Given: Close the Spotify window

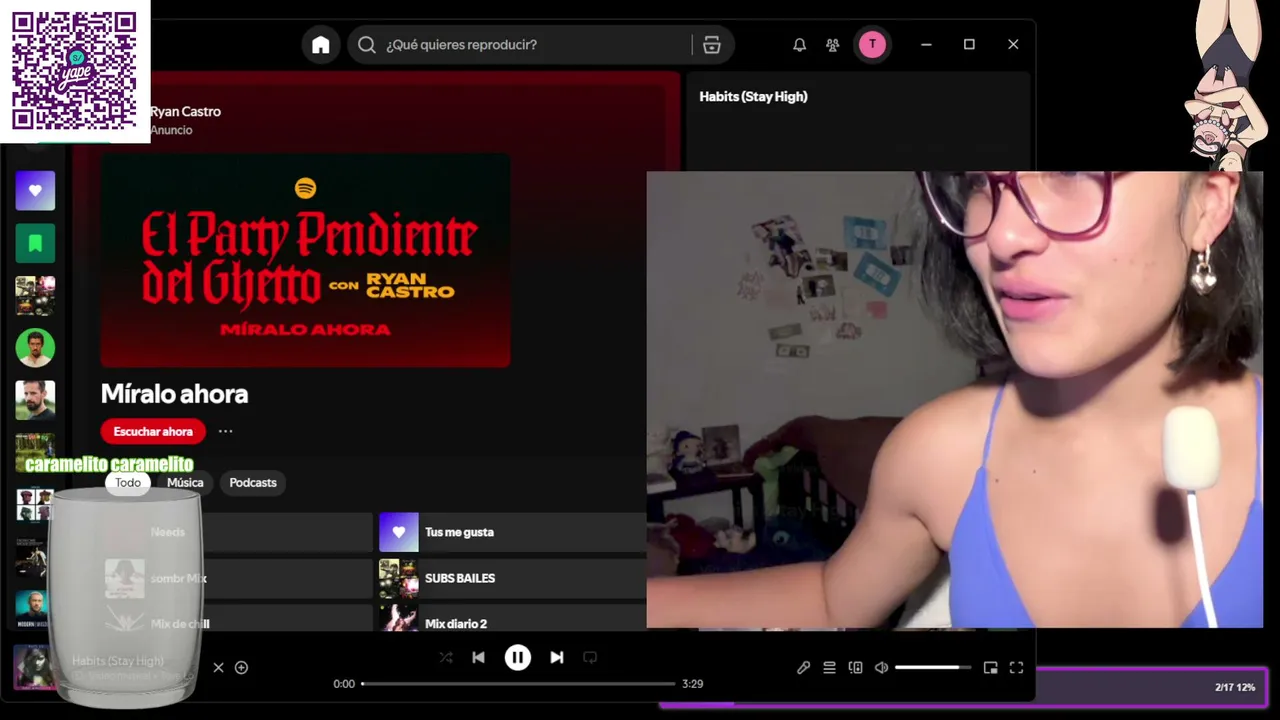Looking at the screenshot, I should (1013, 45).
